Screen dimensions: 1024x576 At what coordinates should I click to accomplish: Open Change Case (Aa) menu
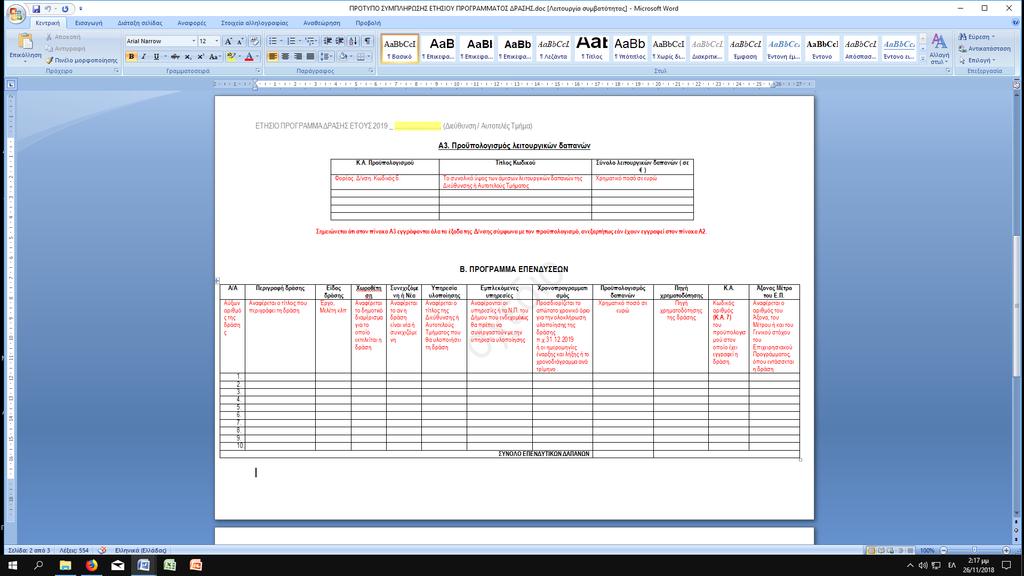214,57
